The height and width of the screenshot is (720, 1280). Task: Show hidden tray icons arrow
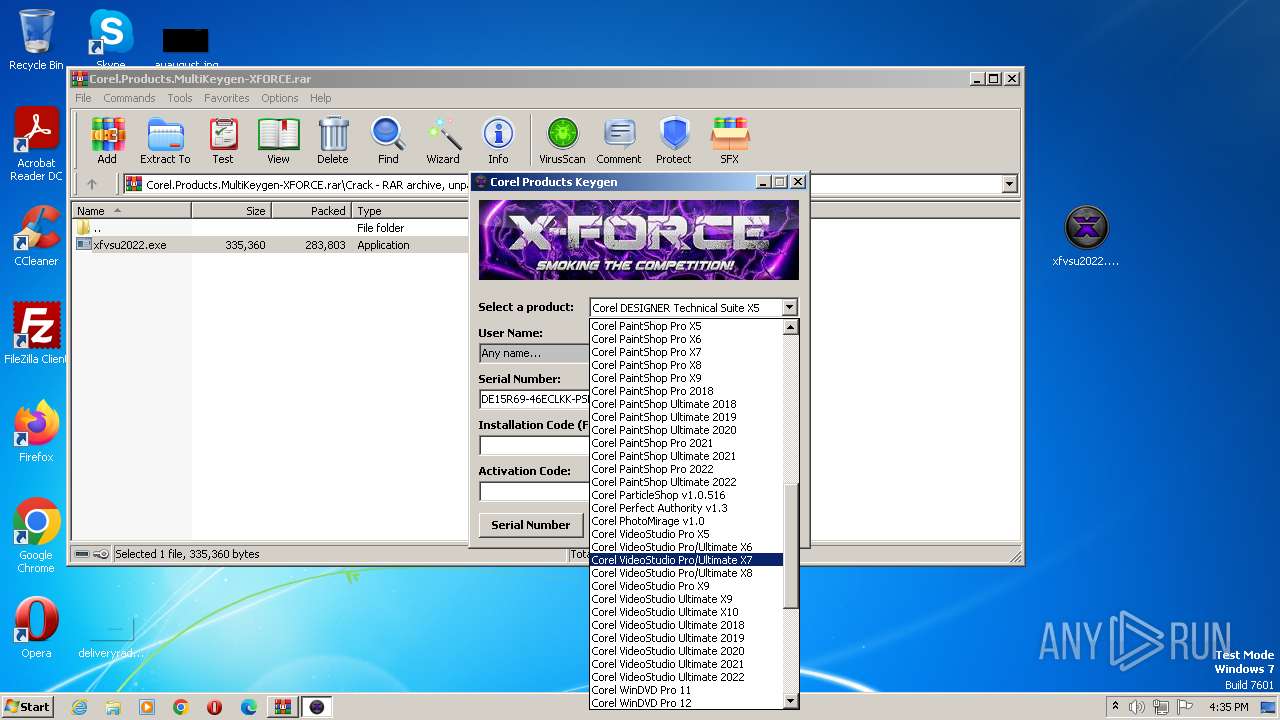(1115, 707)
